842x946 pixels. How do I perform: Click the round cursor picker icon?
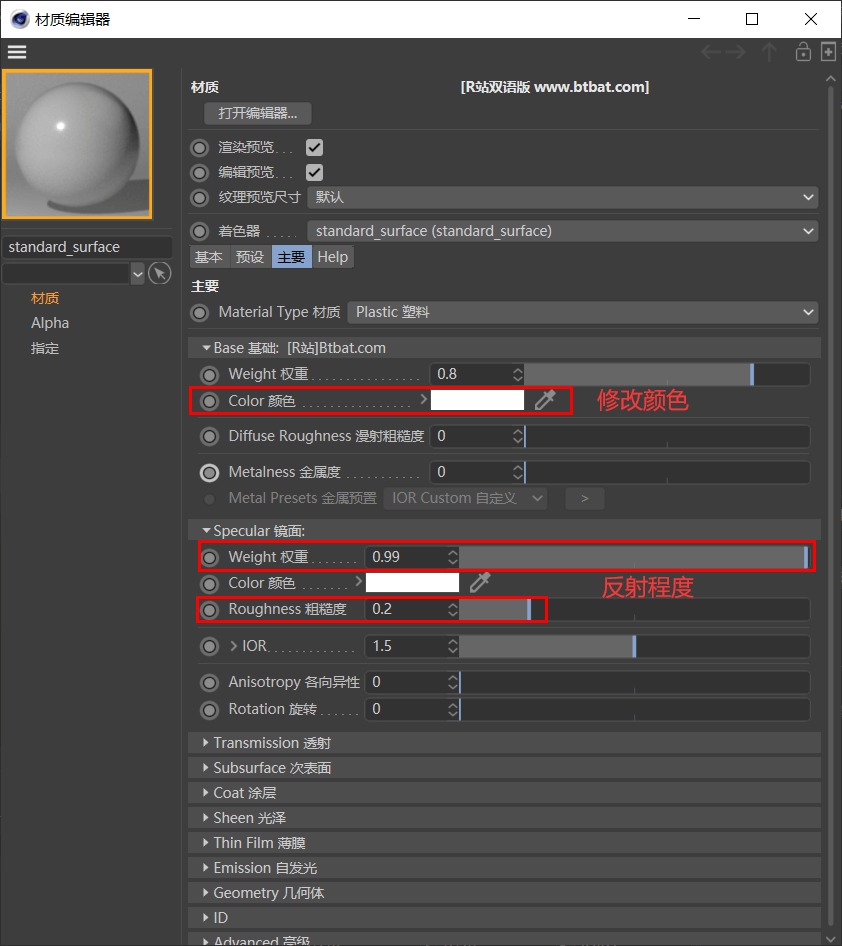pos(160,274)
